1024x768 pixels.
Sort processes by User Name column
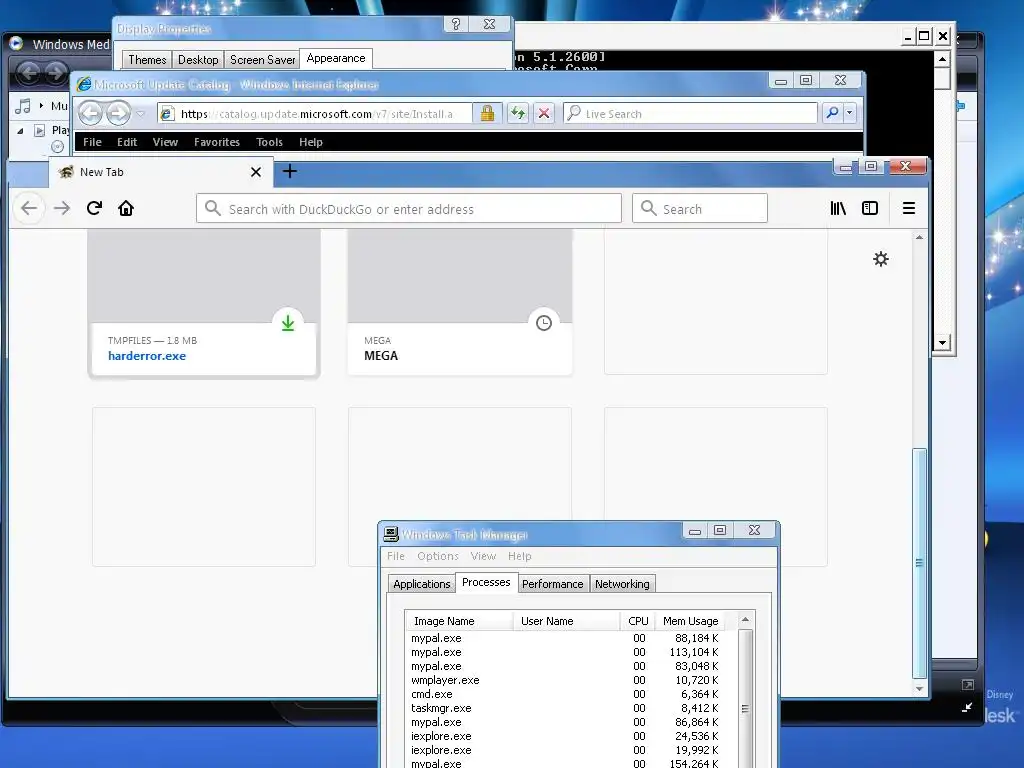[x=566, y=621]
